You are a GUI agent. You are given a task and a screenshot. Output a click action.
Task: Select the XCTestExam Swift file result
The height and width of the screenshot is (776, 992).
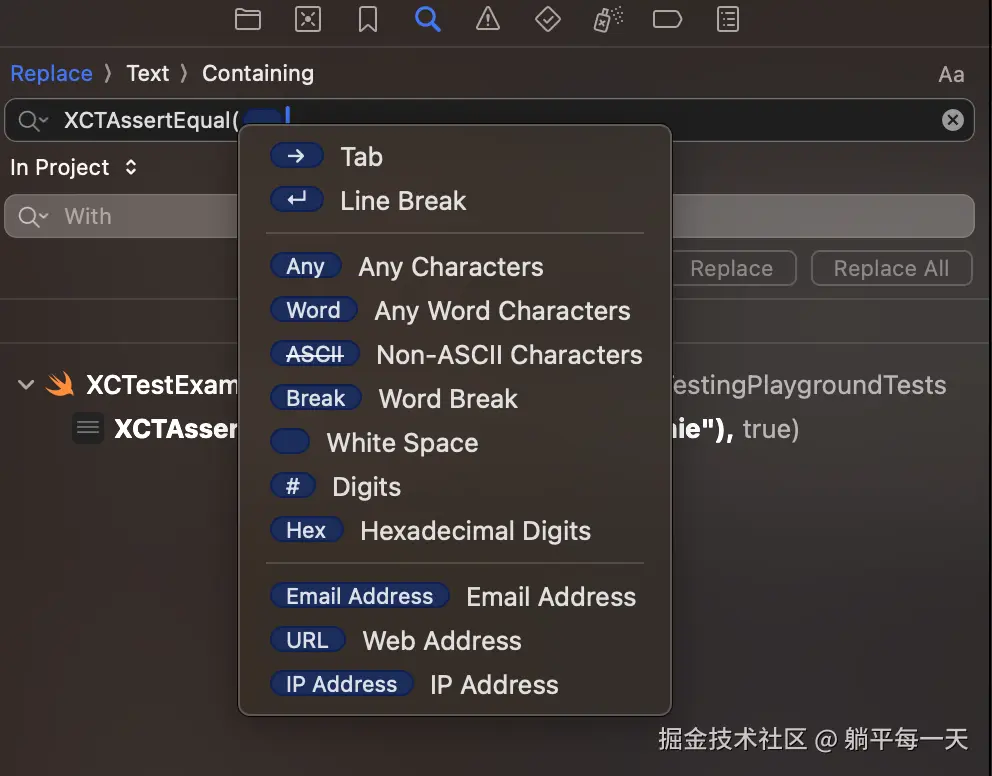click(x=496, y=385)
